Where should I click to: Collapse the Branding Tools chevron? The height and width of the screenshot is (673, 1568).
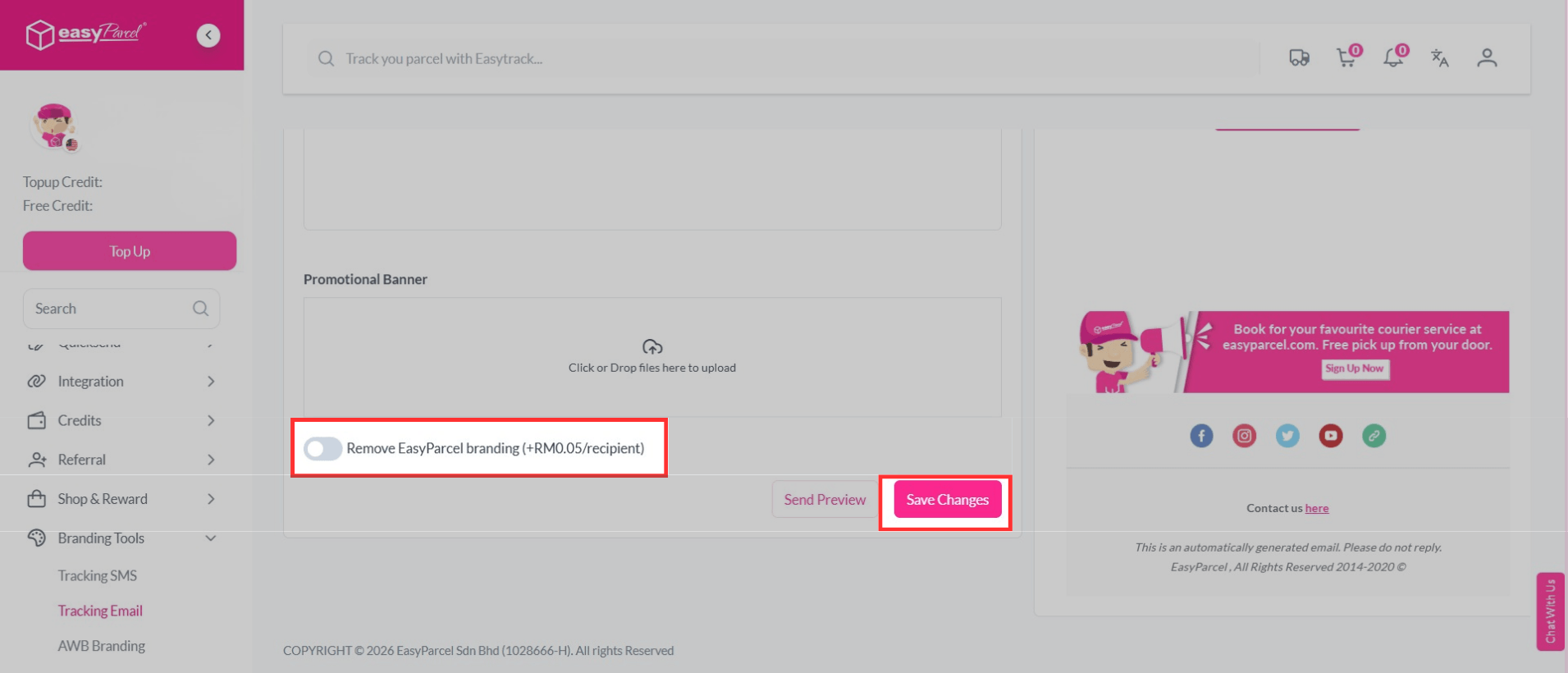[x=211, y=538]
